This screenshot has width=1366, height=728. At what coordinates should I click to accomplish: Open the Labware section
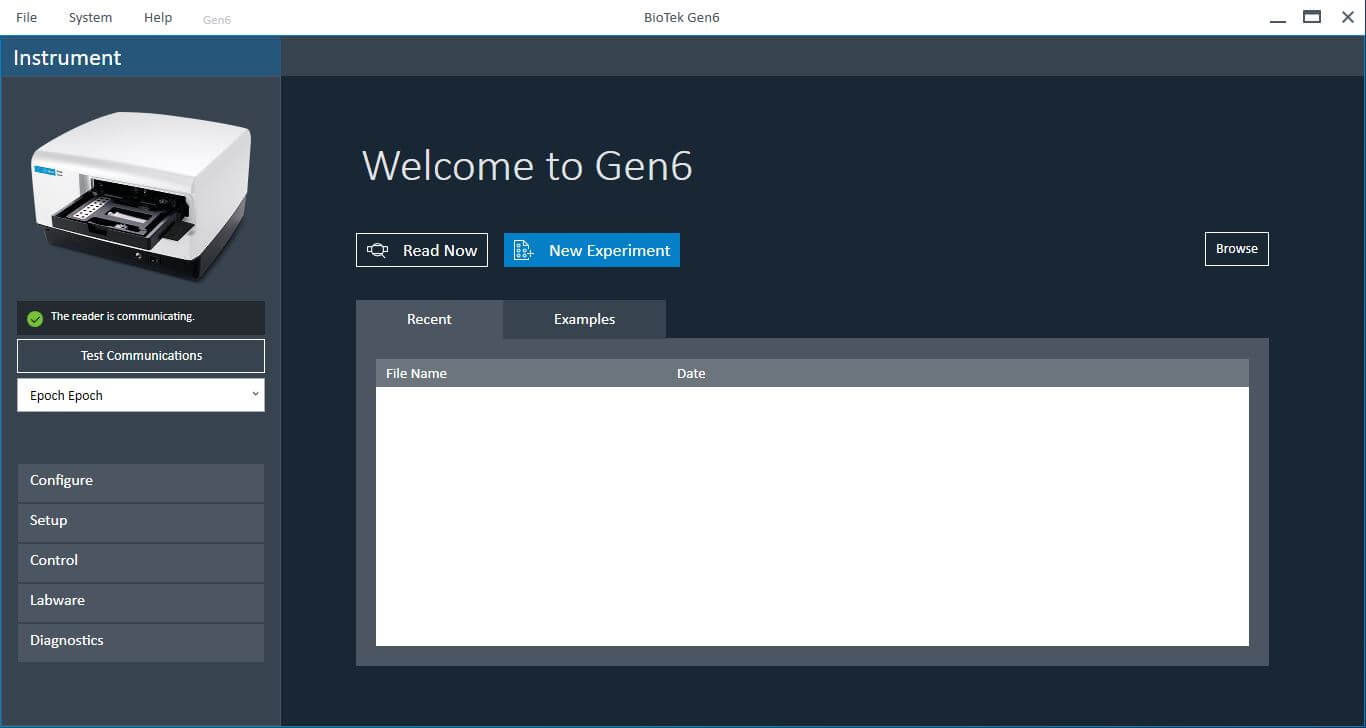coord(141,601)
